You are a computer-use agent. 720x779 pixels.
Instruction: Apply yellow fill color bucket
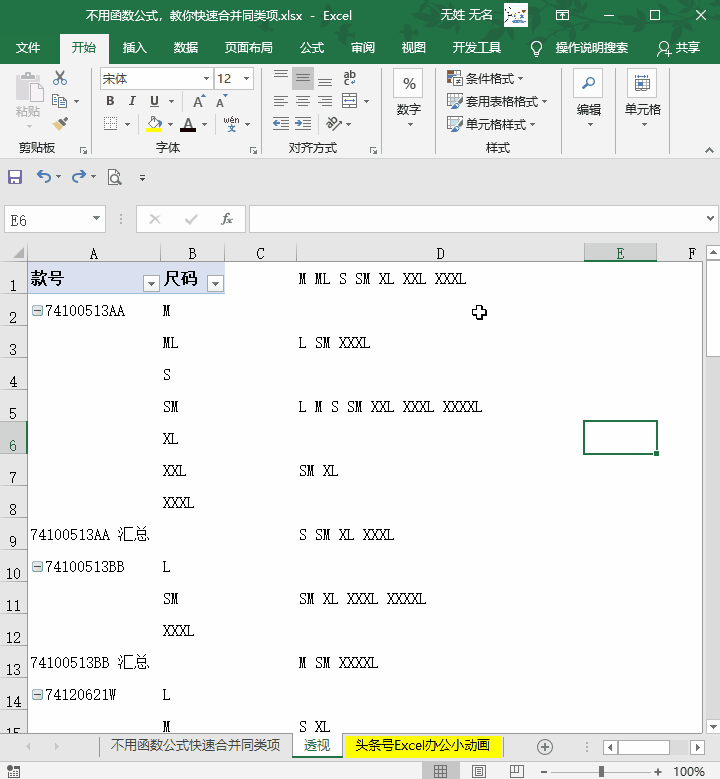[x=155, y=124]
